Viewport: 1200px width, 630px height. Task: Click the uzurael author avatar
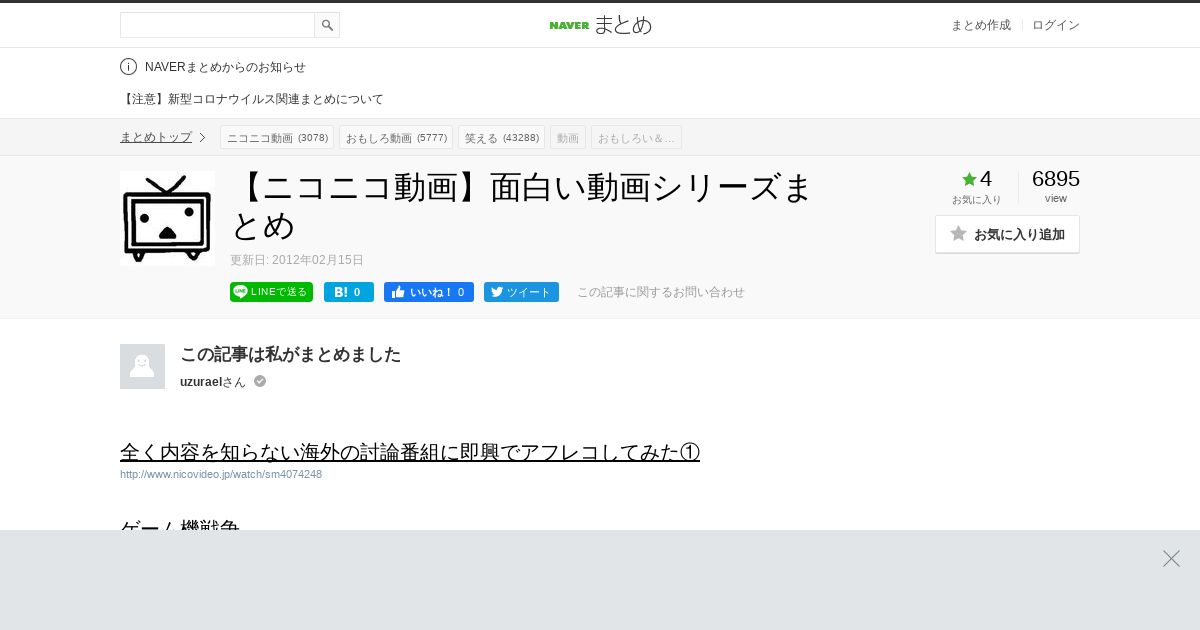coord(142,366)
